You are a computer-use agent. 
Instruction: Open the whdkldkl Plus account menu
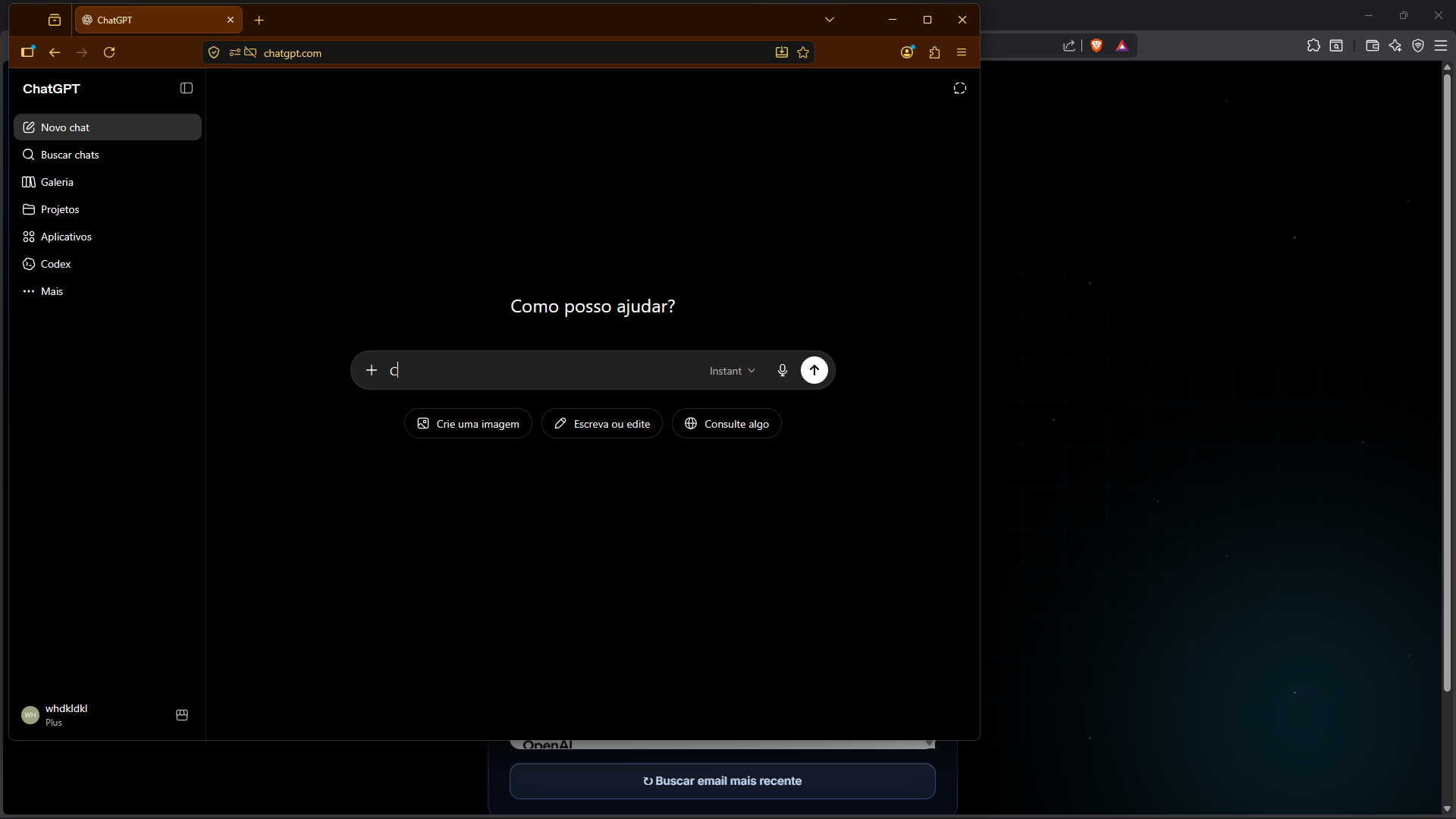pyautogui.click(x=91, y=715)
